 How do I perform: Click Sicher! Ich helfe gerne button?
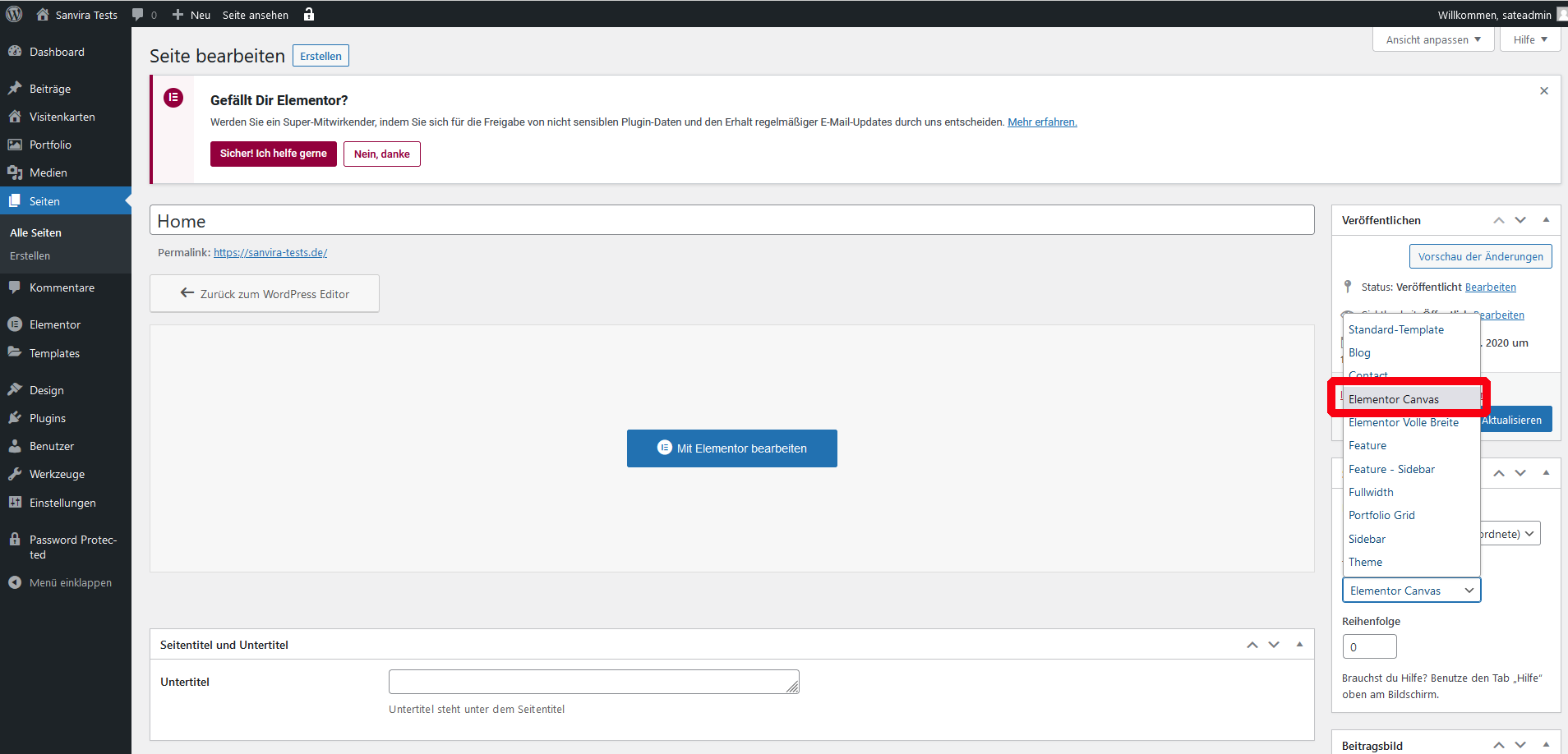[274, 154]
